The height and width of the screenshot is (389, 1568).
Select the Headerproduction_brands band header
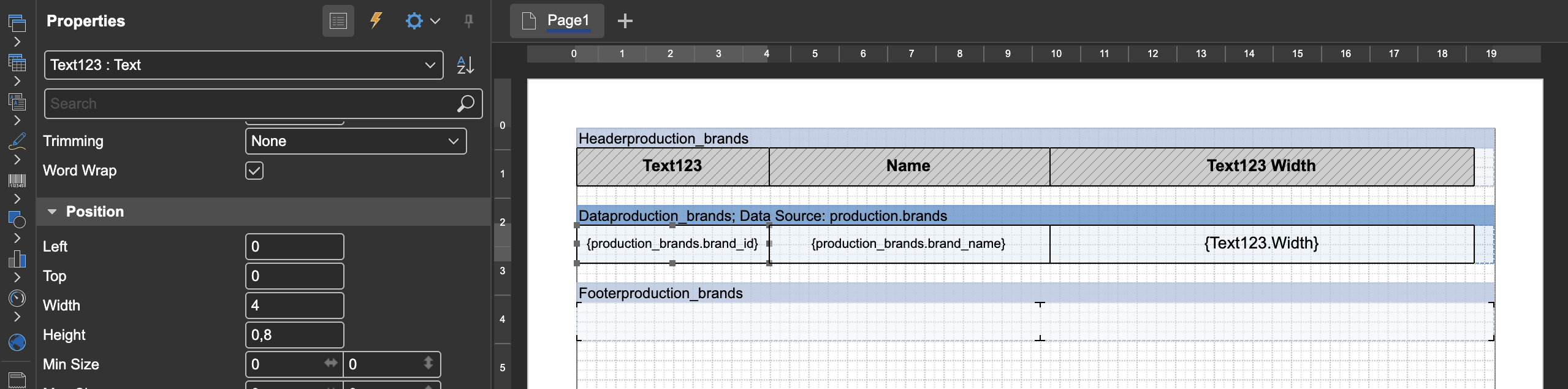coord(1035,138)
